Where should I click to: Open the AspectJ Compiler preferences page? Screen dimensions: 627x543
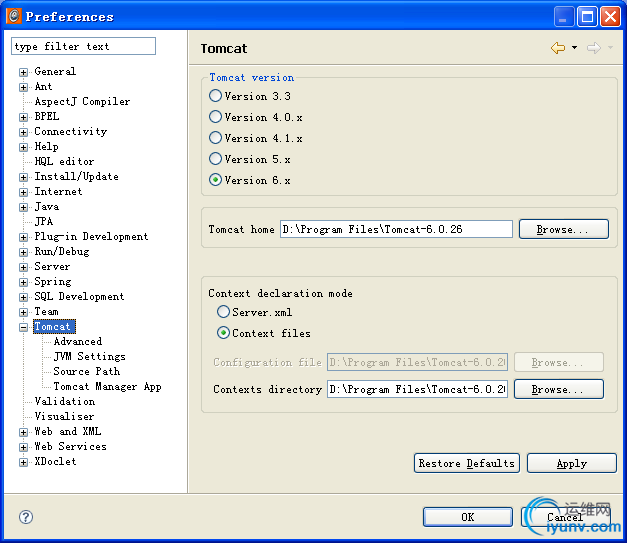coord(82,102)
